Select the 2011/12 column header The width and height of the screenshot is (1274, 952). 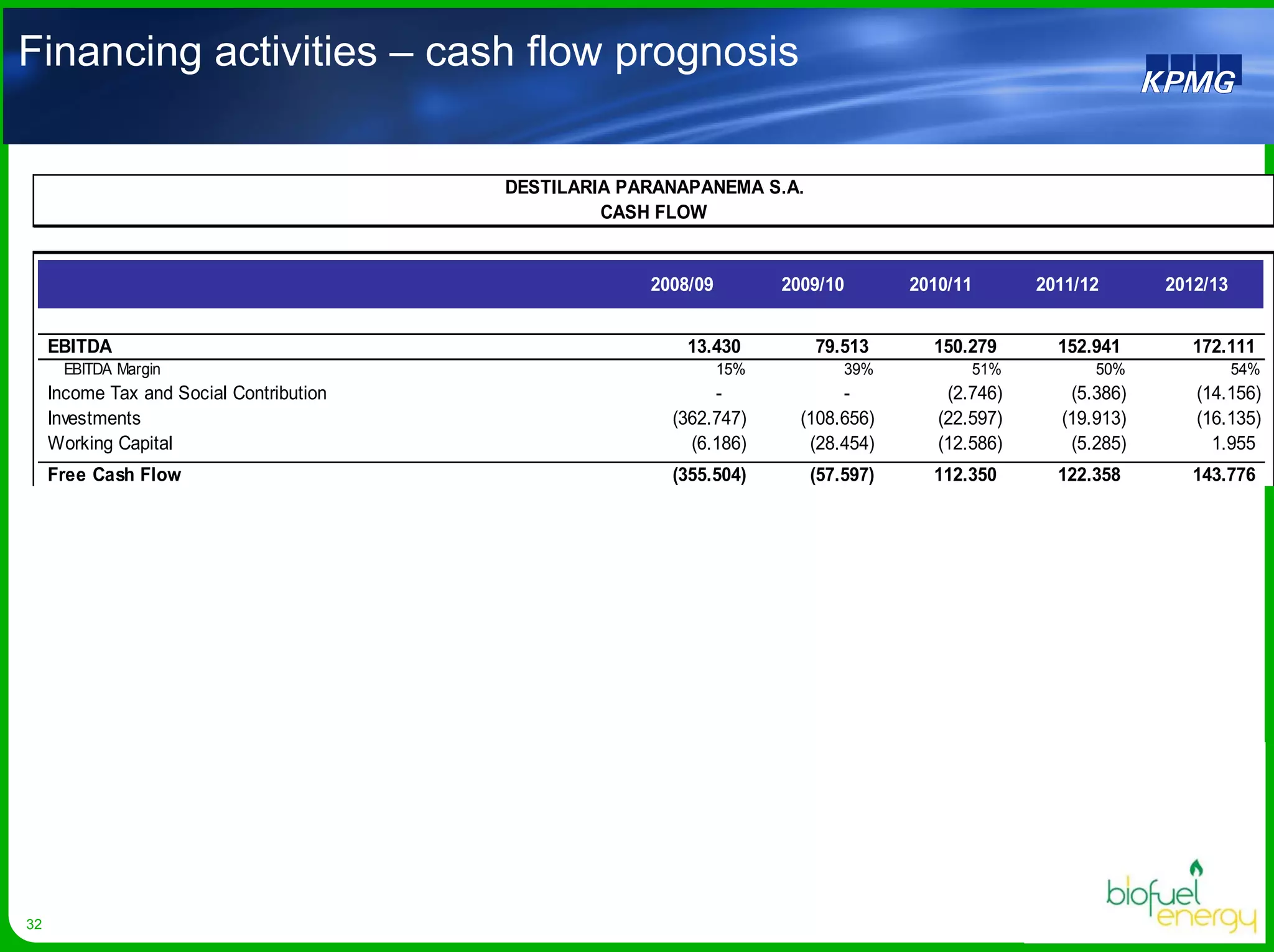tap(1067, 285)
